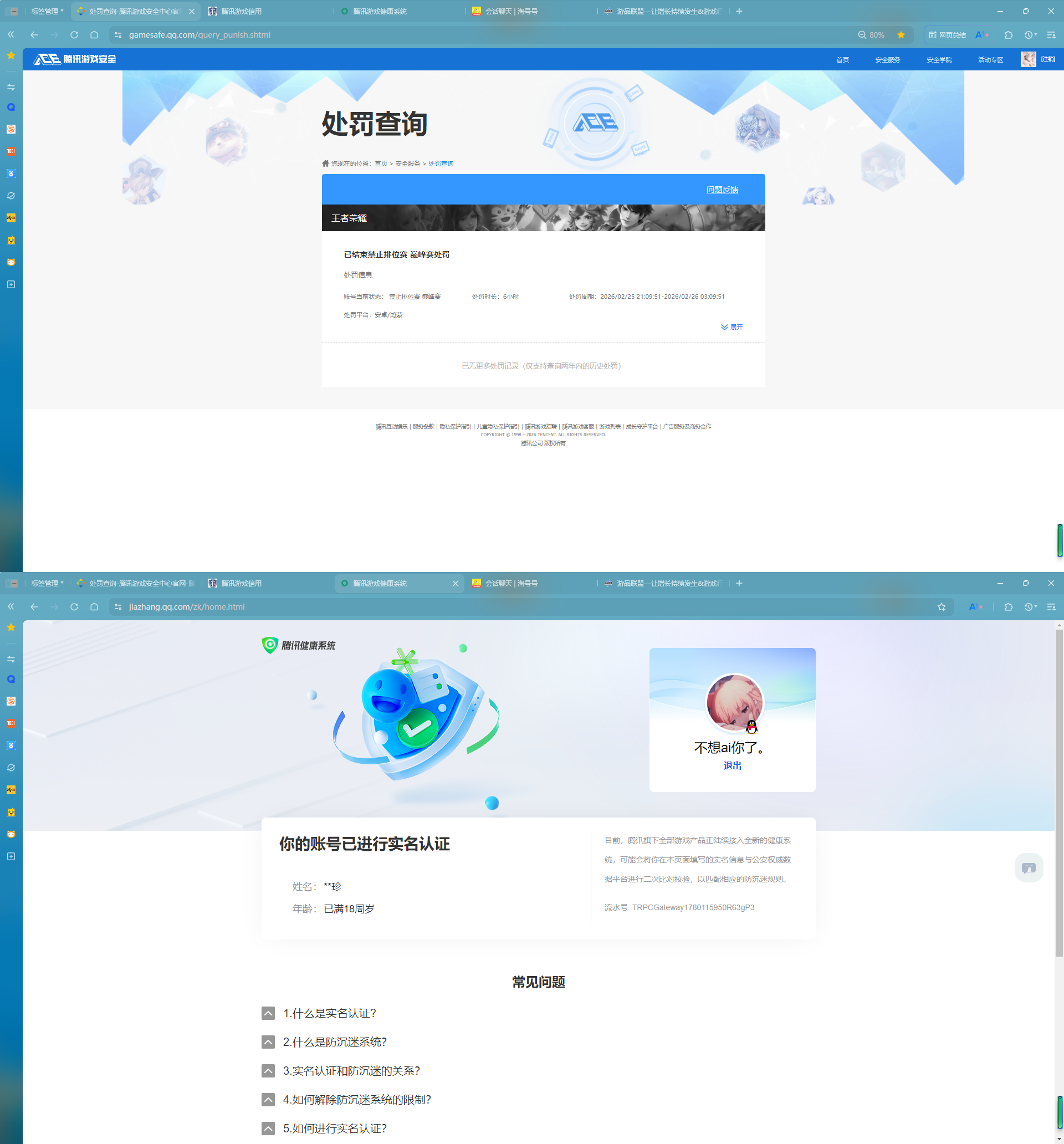1064x1144 pixels.
Task: Open orange S sidebar icon in gamesafe window
Action: pos(11,129)
